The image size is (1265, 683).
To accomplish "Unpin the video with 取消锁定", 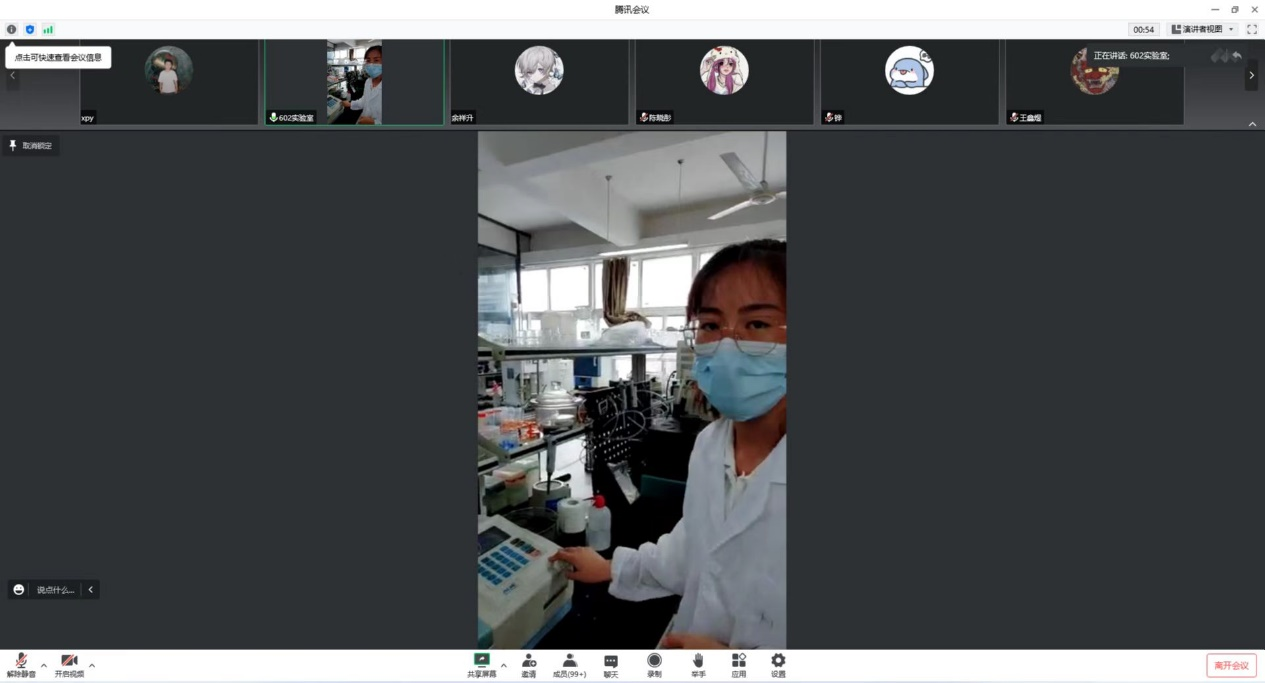I will pyautogui.click(x=31, y=146).
